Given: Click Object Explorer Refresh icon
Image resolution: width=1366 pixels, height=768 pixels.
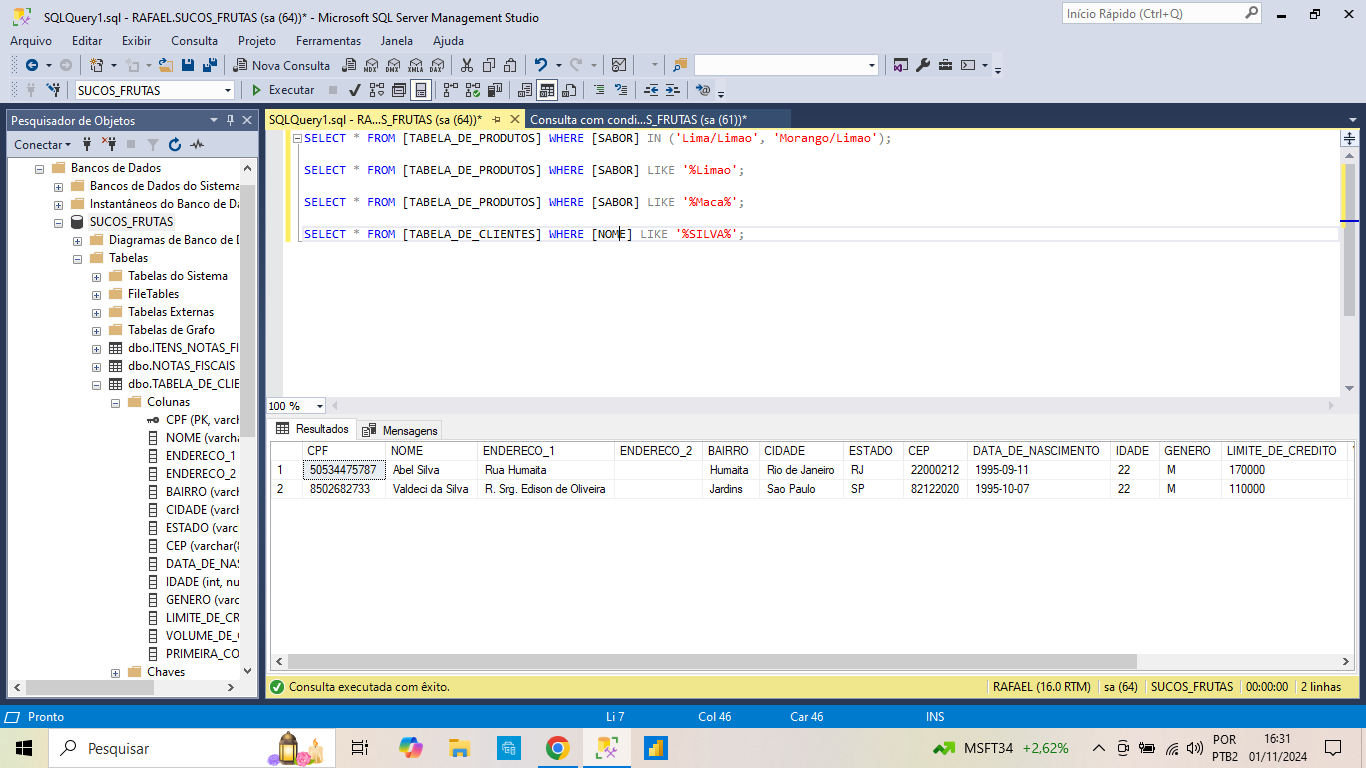Looking at the screenshot, I should (x=175, y=144).
